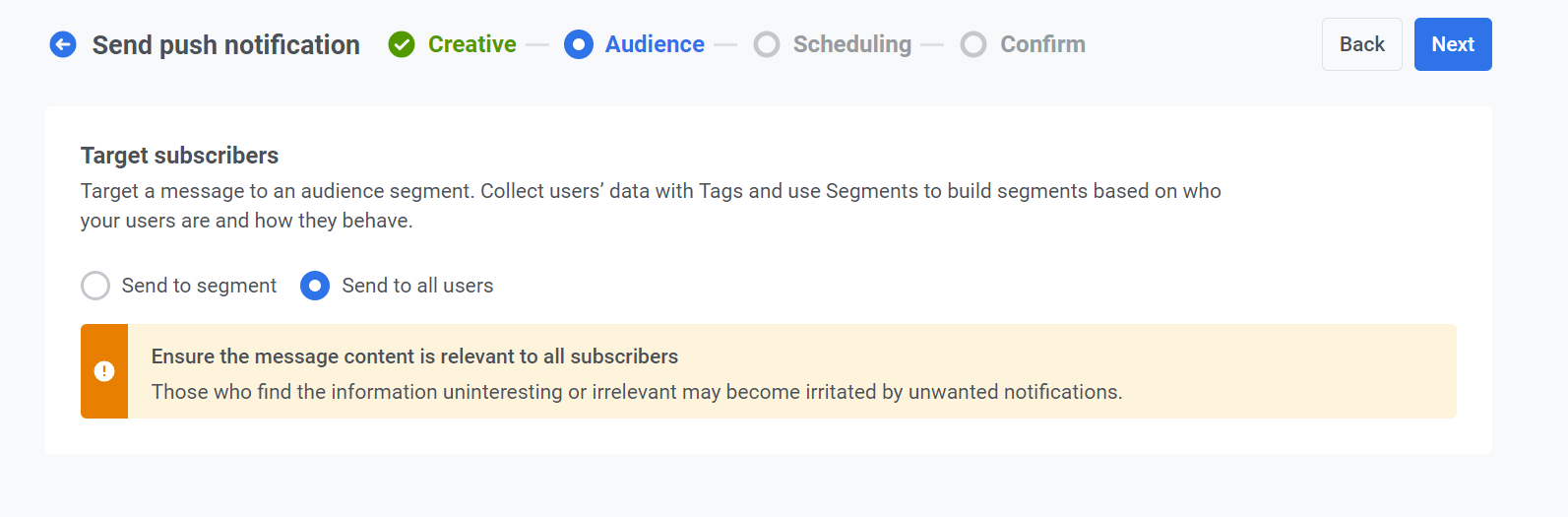Image resolution: width=1568 pixels, height=517 pixels.
Task: Go to the Creative step
Action: [x=471, y=44]
